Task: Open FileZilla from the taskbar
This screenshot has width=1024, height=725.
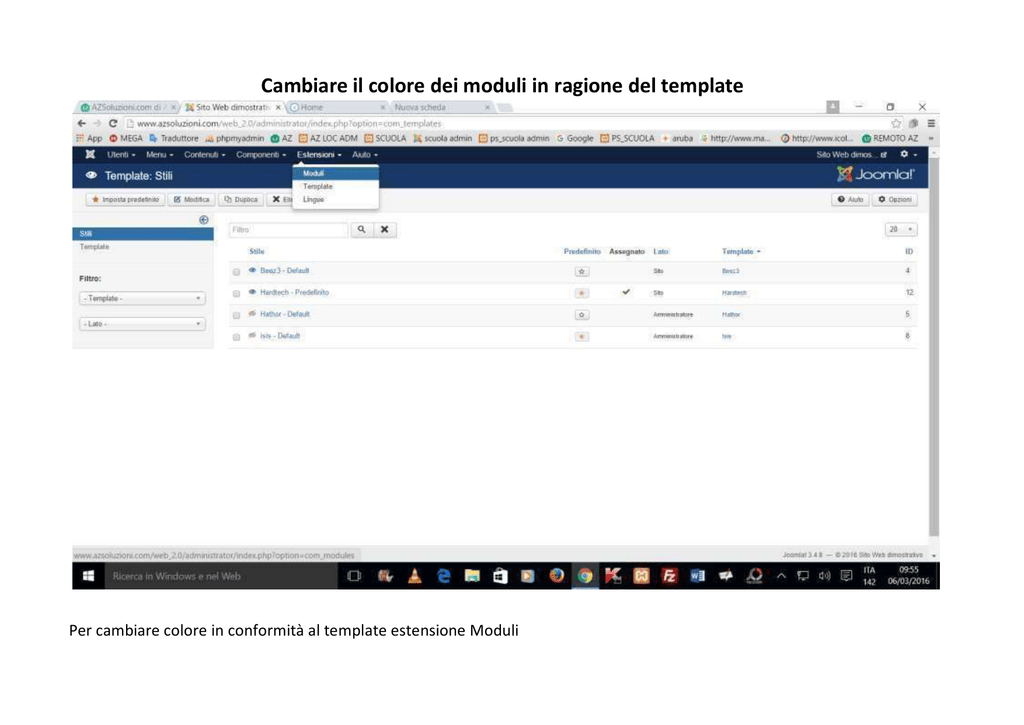Action: [x=669, y=576]
